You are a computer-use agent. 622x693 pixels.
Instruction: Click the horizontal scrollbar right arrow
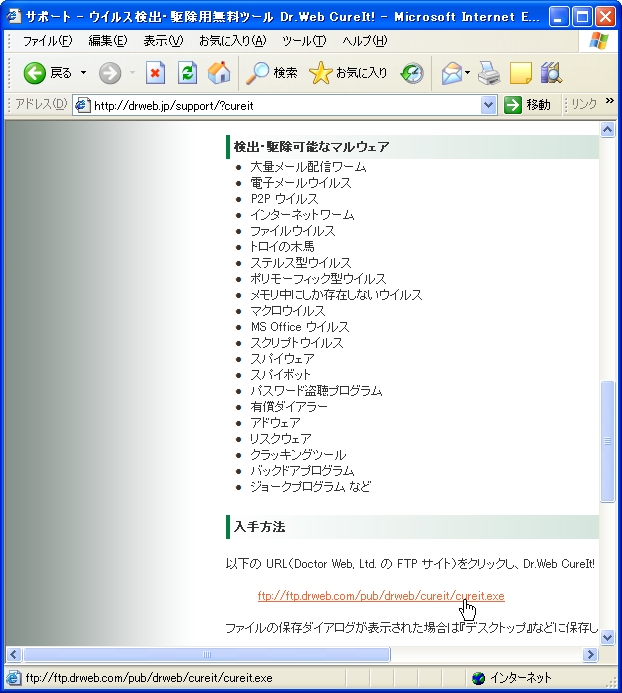(590, 655)
